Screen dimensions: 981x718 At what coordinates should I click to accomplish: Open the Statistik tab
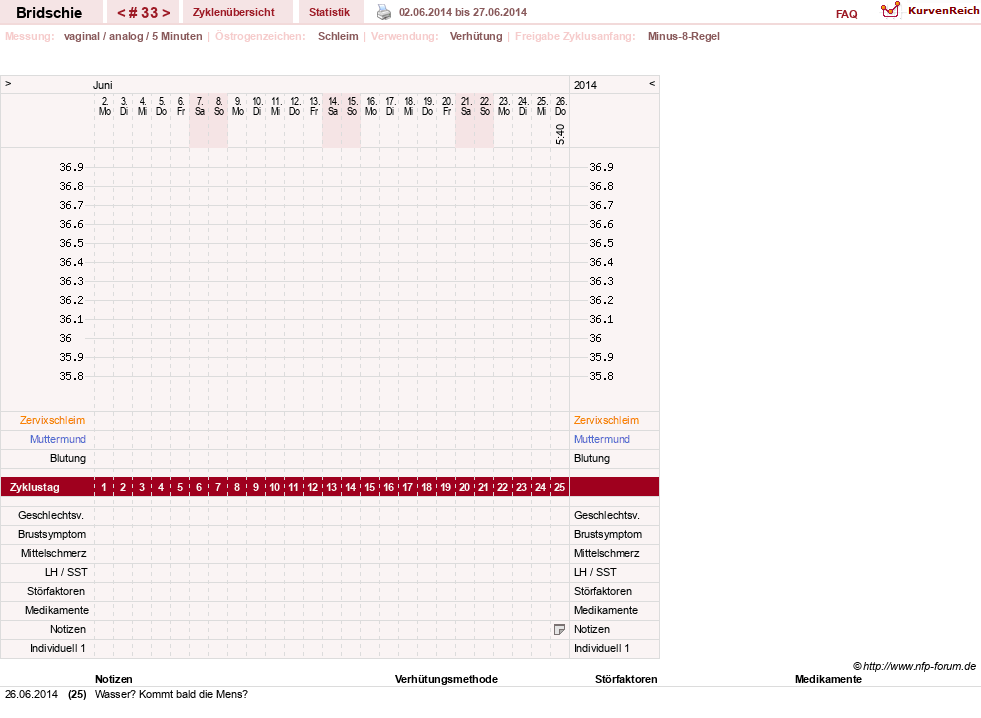click(329, 12)
